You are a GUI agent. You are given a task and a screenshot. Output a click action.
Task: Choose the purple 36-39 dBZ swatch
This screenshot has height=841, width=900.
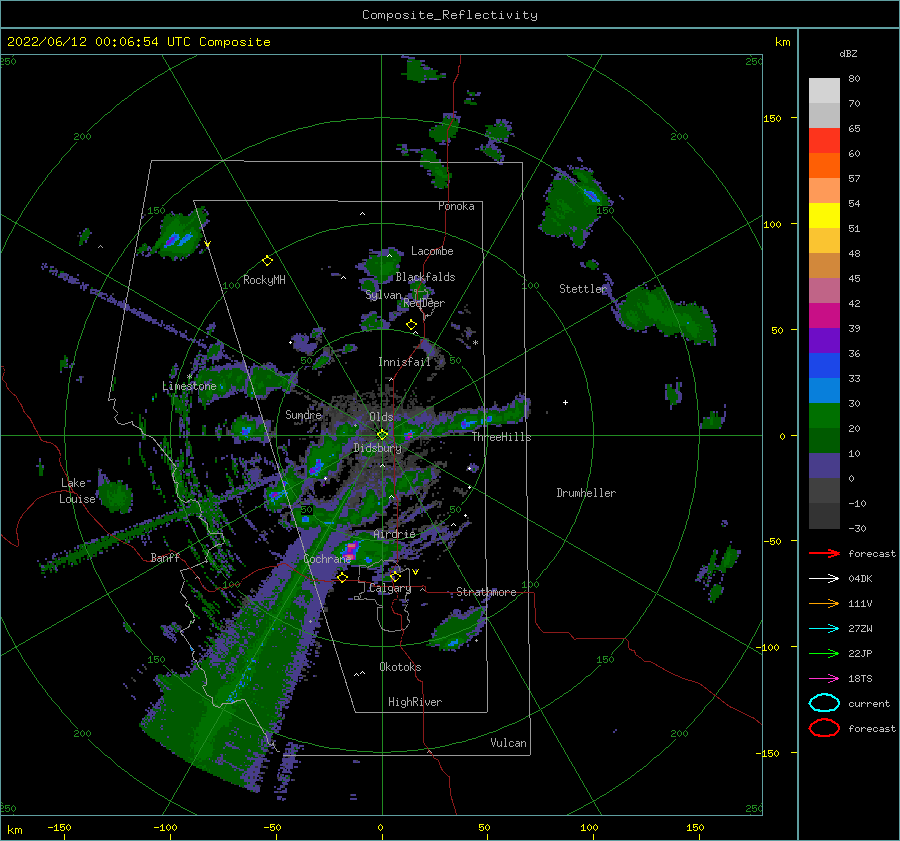click(824, 340)
